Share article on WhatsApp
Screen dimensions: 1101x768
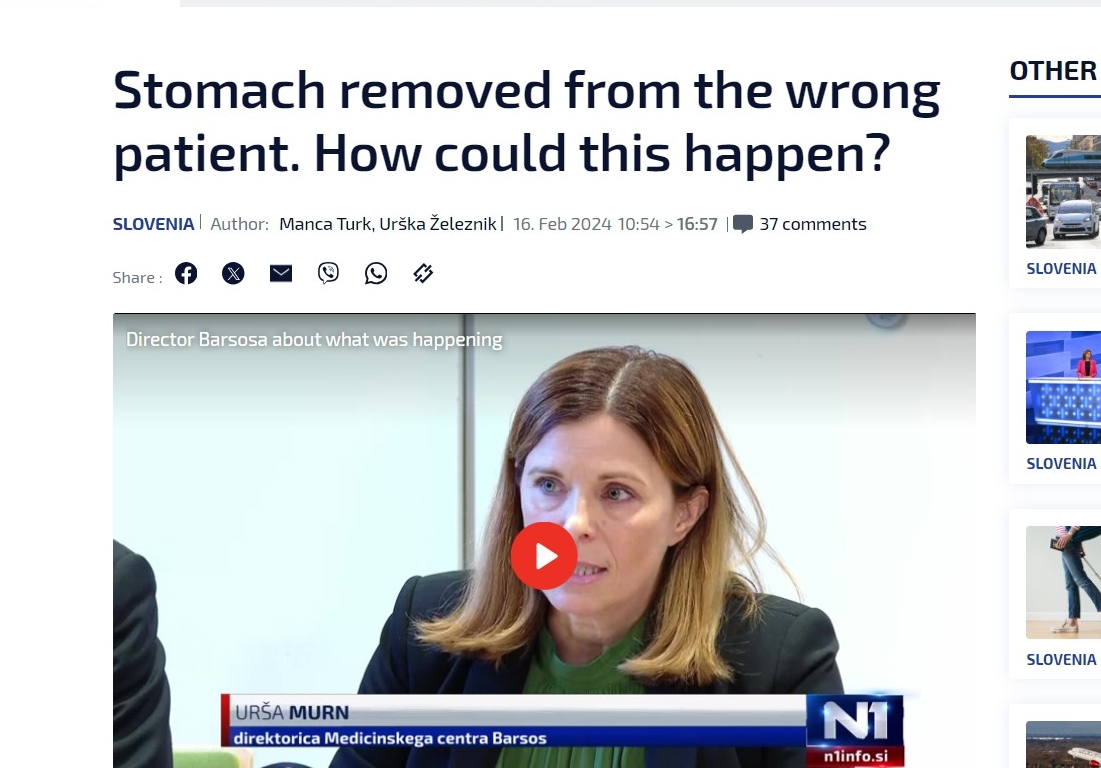pos(376,273)
